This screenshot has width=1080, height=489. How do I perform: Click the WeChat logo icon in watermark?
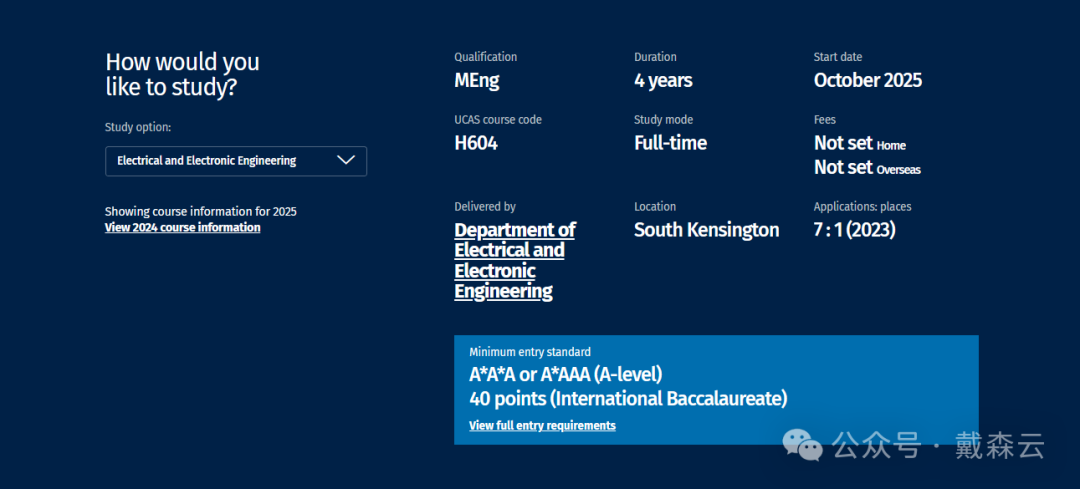click(x=803, y=445)
